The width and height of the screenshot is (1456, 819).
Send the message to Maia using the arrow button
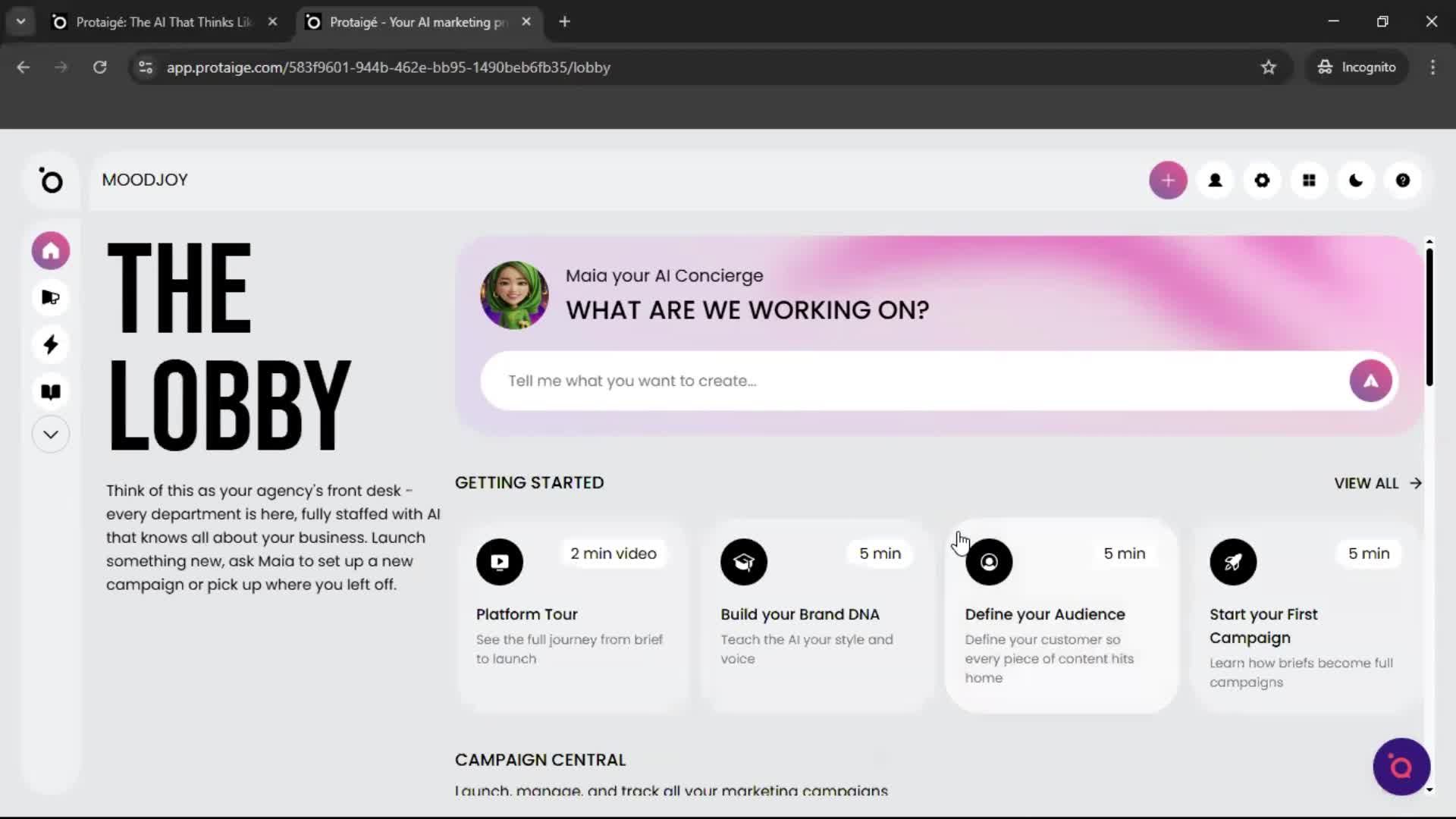[x=1370, y=381]
